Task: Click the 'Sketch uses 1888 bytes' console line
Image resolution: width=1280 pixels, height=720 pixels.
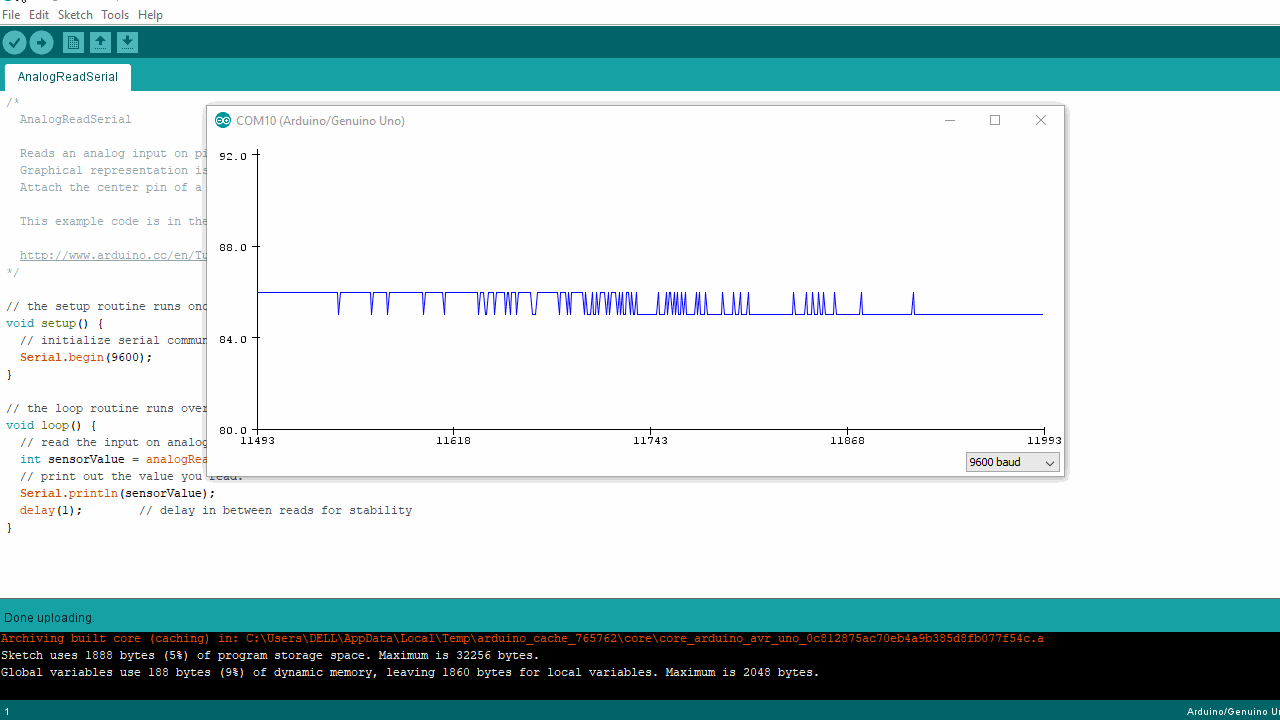Action: [x=270, y=655]
